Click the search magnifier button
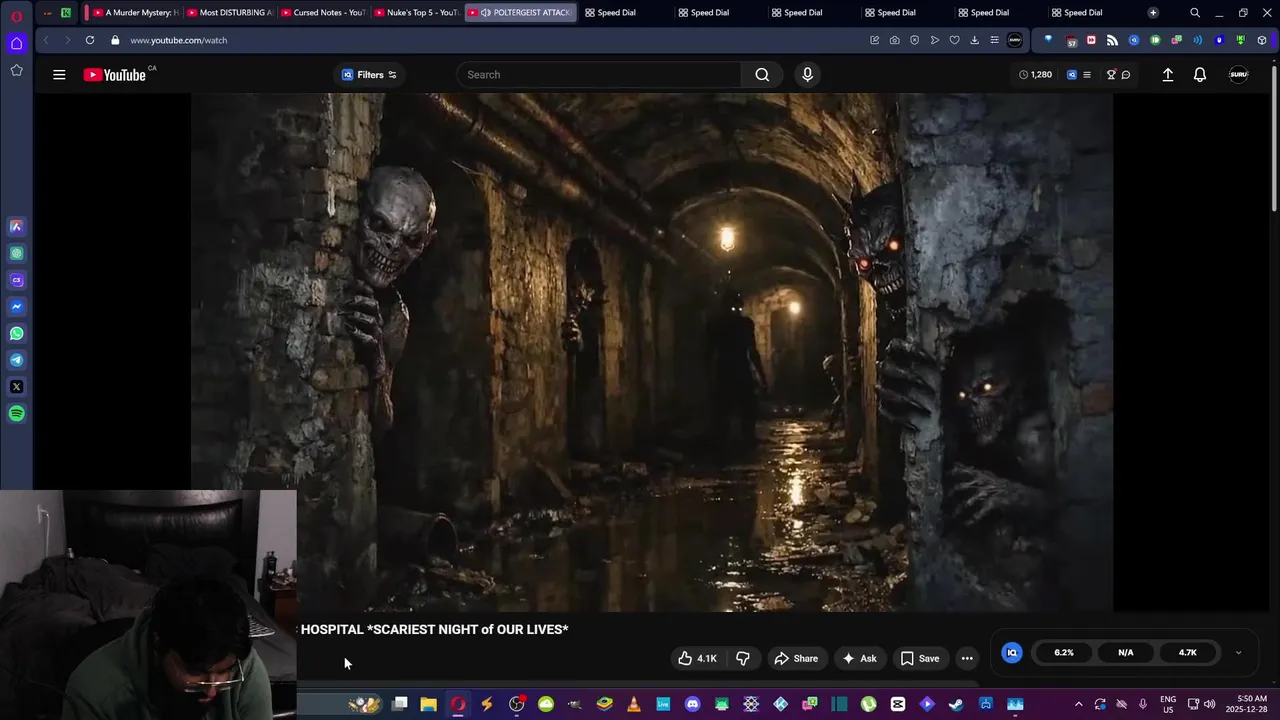 [762, 75]
